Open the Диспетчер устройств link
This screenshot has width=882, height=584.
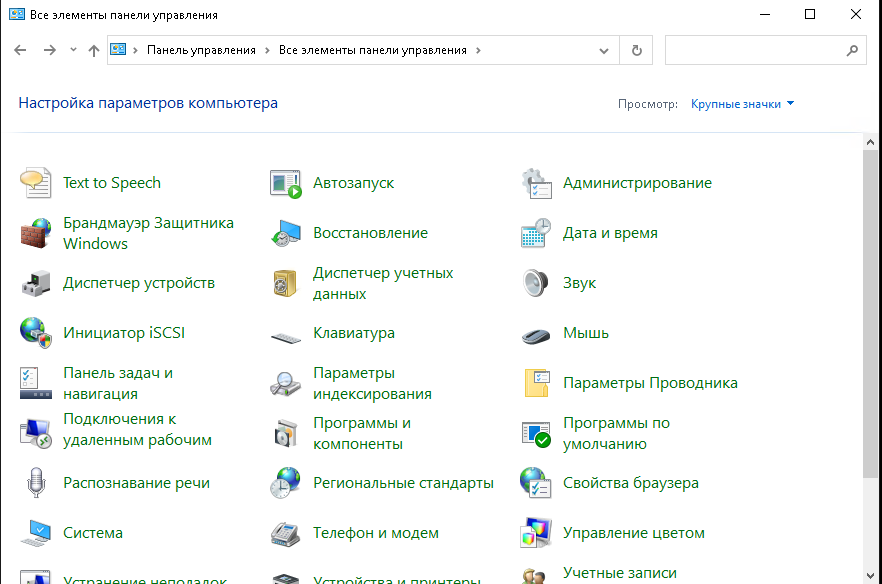(x=139, y=283)
